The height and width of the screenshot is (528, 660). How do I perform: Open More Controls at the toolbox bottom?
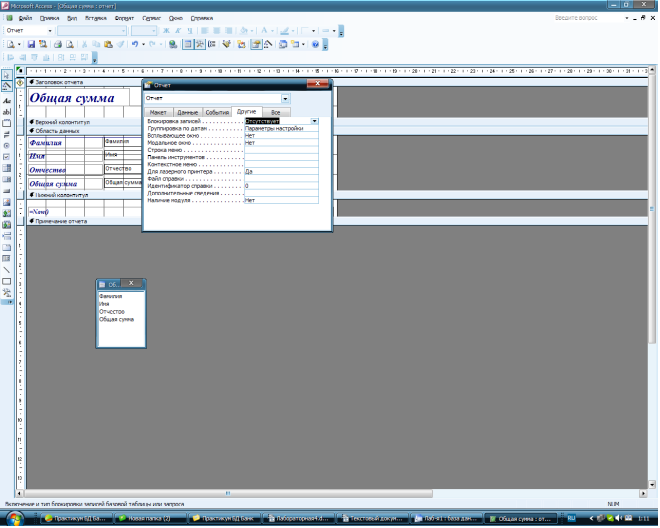tap(7, 293)
